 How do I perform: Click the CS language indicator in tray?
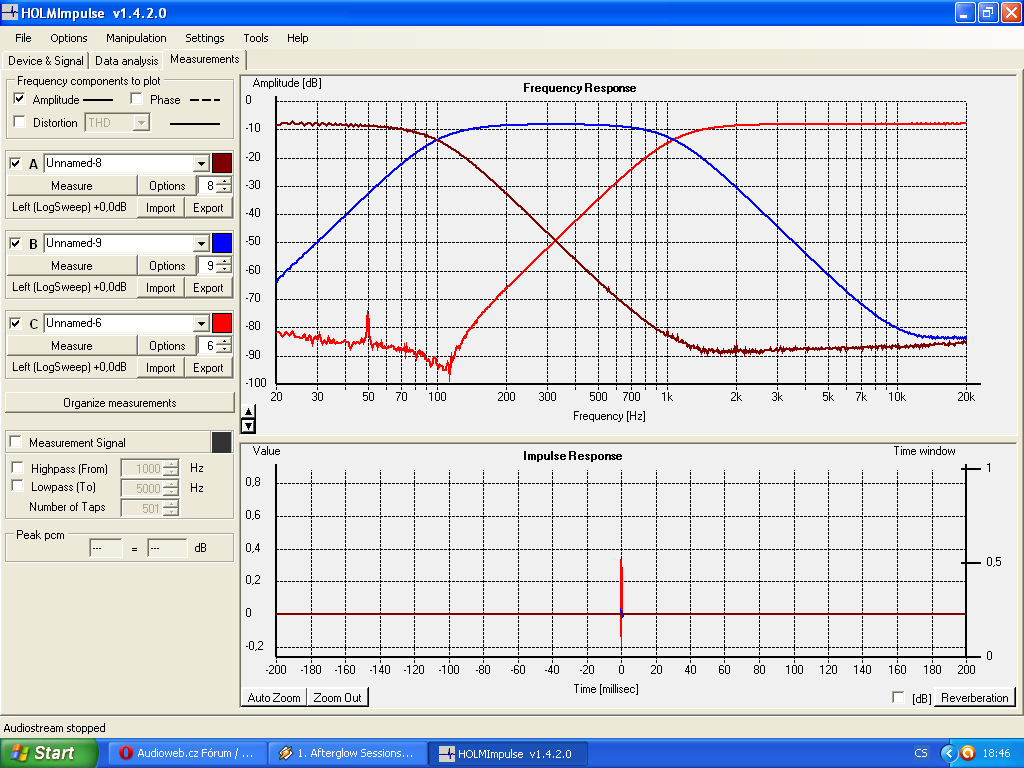tap(921, 753)
